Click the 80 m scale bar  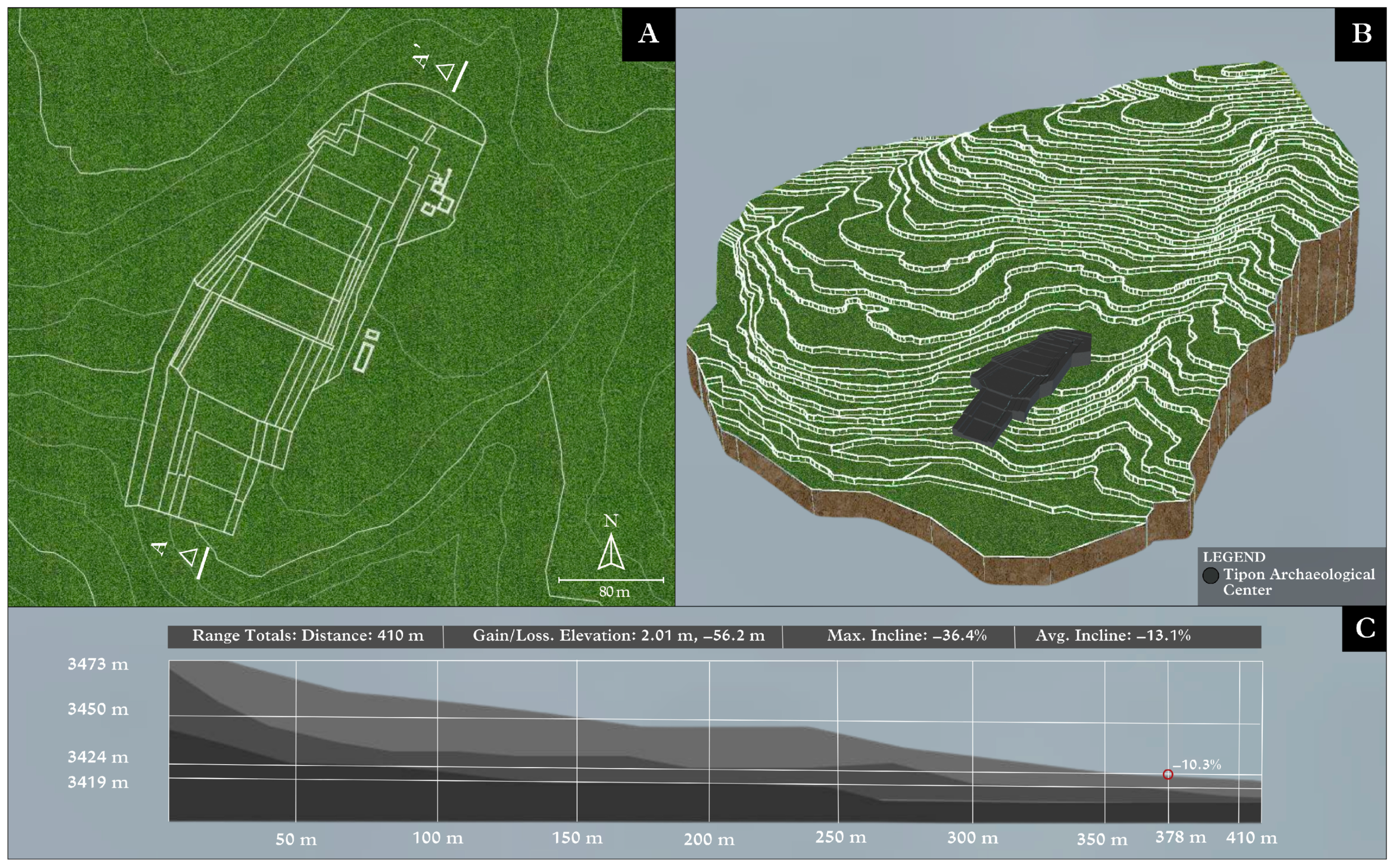611,580
